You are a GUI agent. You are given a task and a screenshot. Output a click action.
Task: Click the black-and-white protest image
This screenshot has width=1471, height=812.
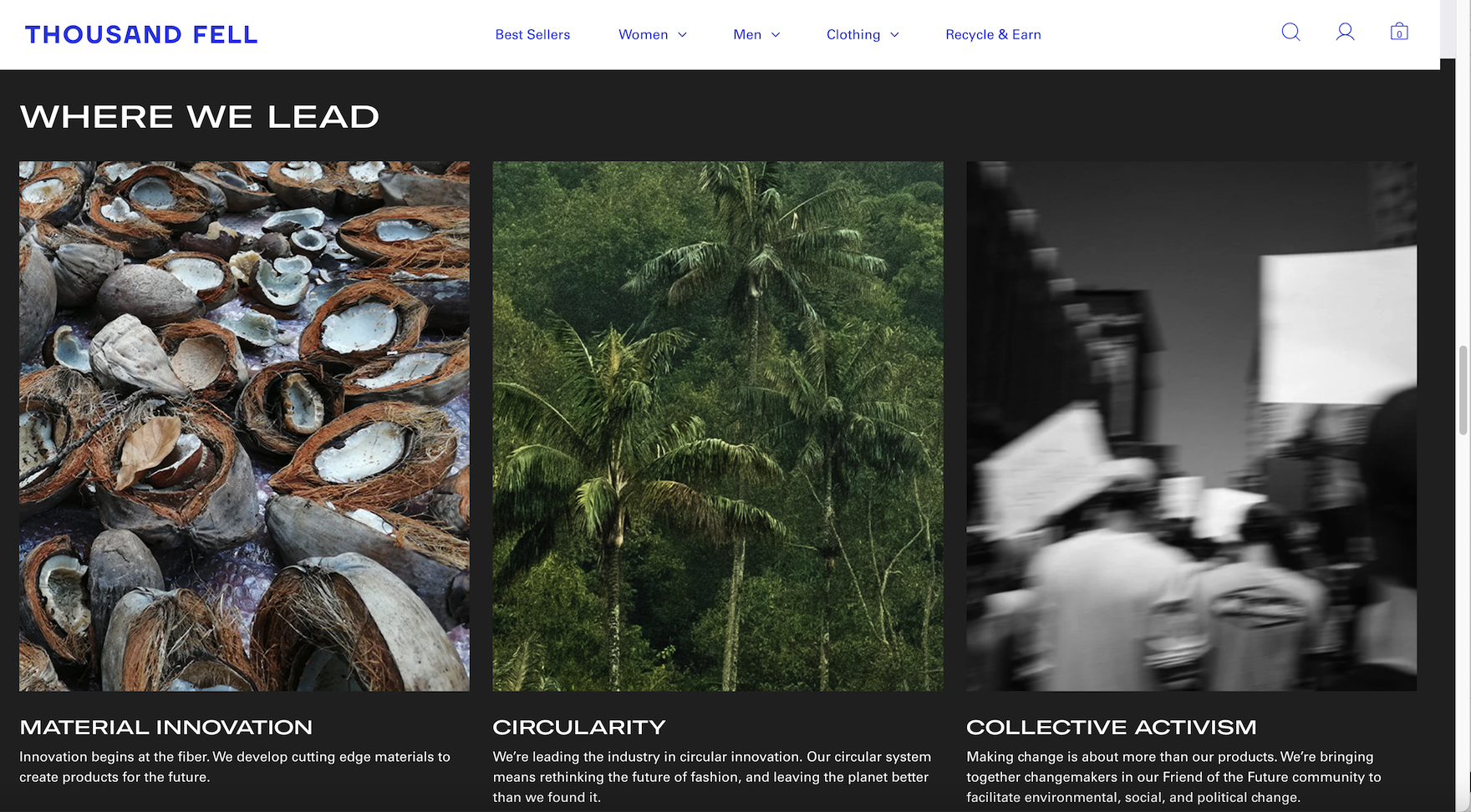click(x=1191, y=426)
